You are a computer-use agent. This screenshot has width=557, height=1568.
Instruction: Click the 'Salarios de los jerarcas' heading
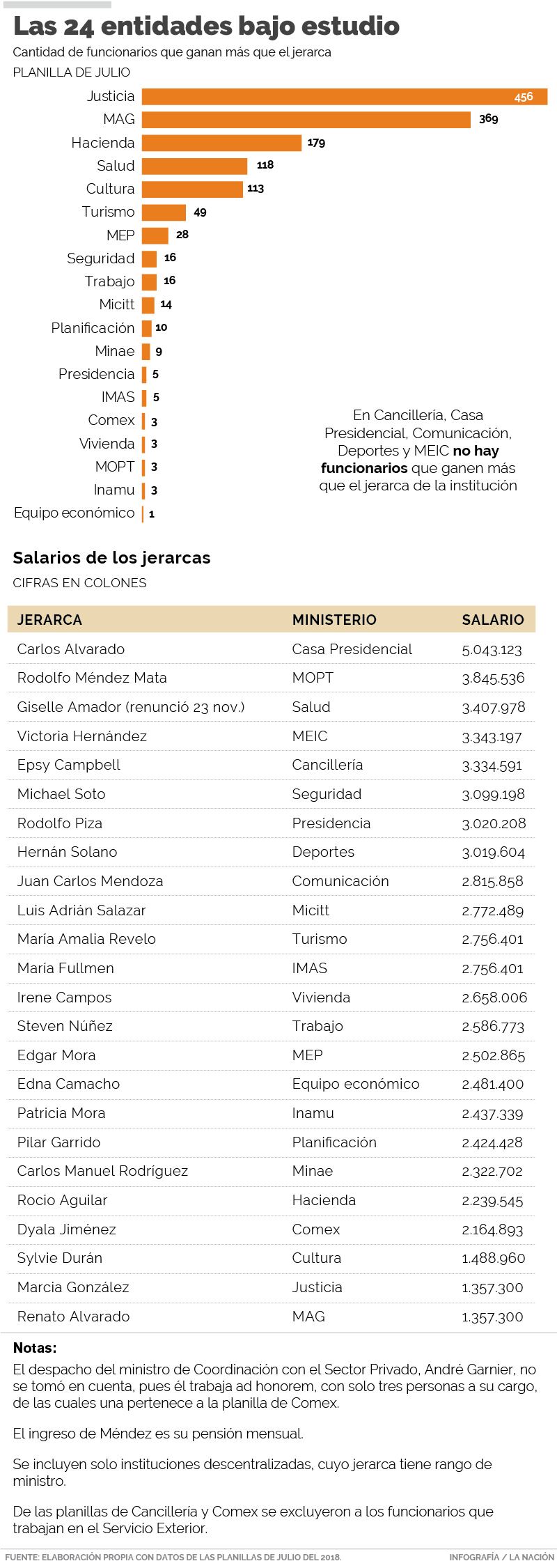112,558
